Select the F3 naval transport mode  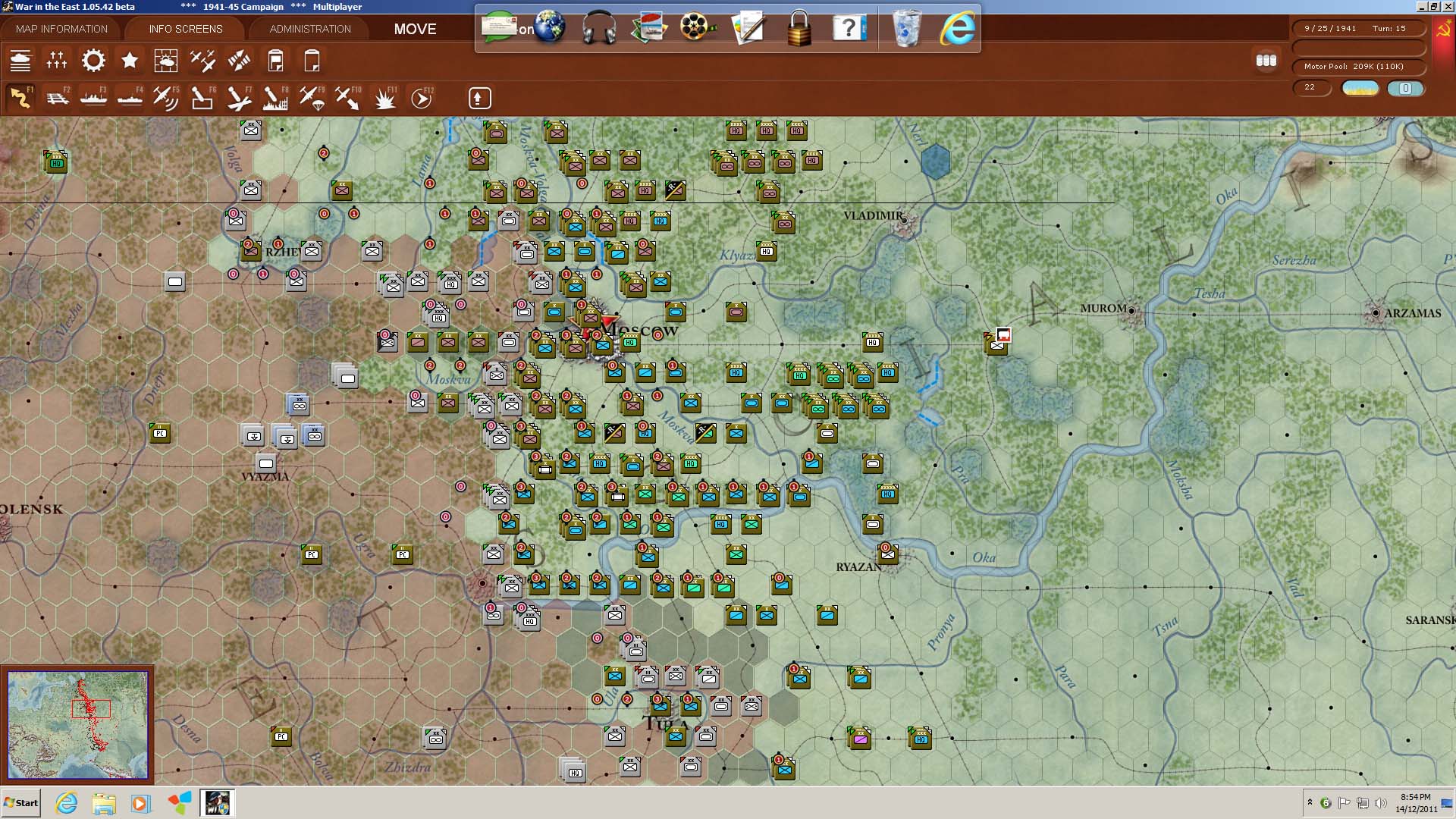point(93,99)
